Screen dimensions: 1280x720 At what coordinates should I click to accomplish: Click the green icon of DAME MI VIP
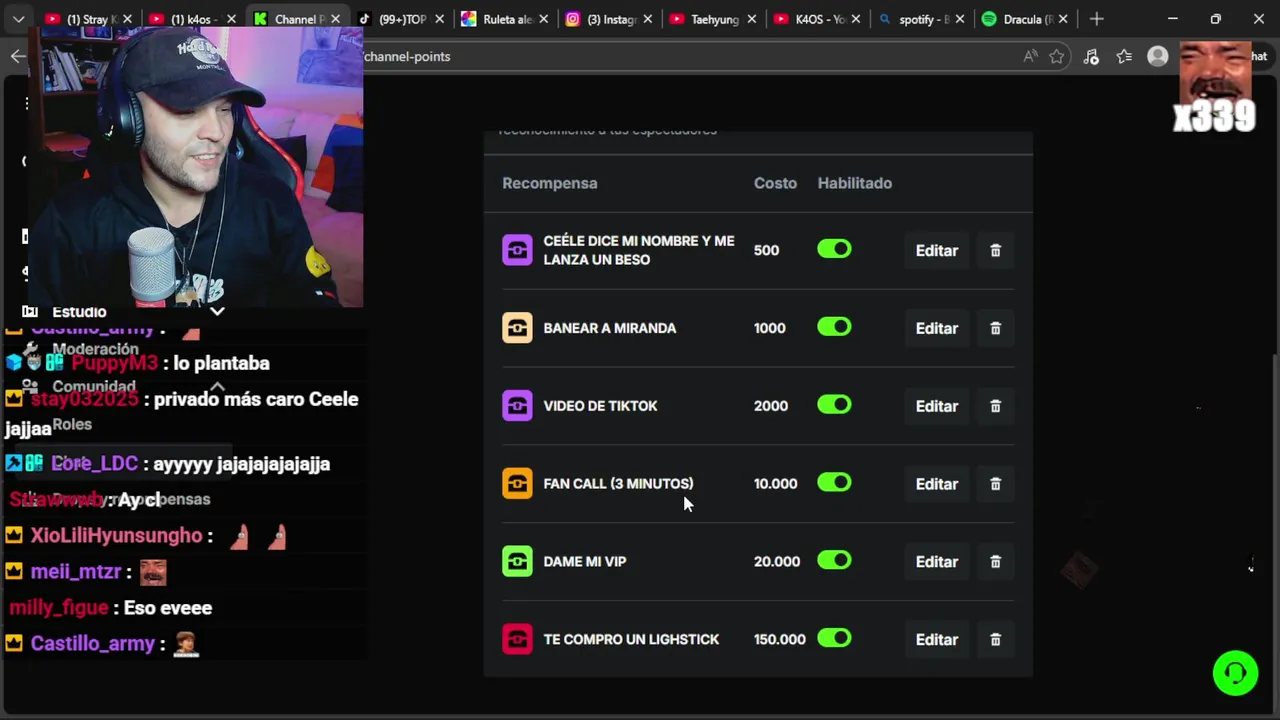517,562
